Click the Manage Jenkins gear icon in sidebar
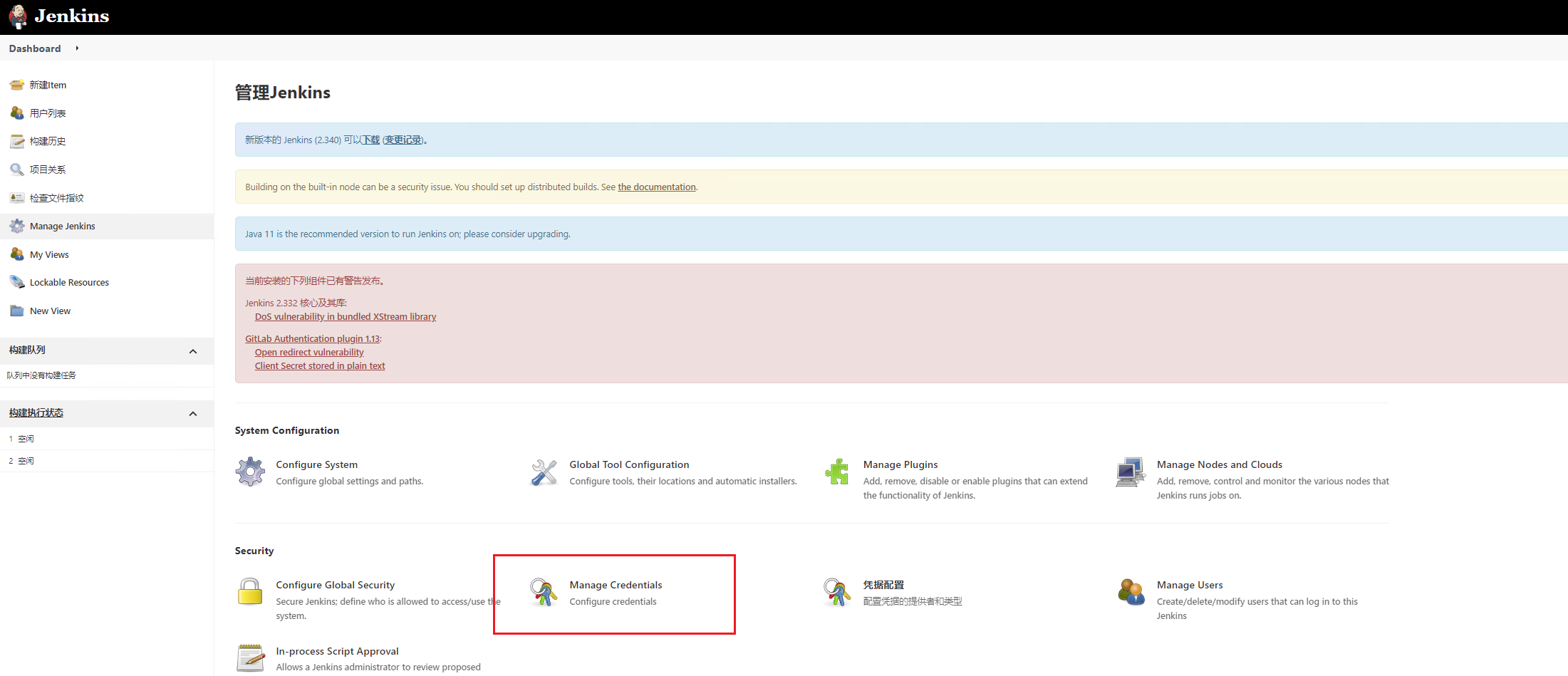 pyautogui.click(x=17, y=226)
